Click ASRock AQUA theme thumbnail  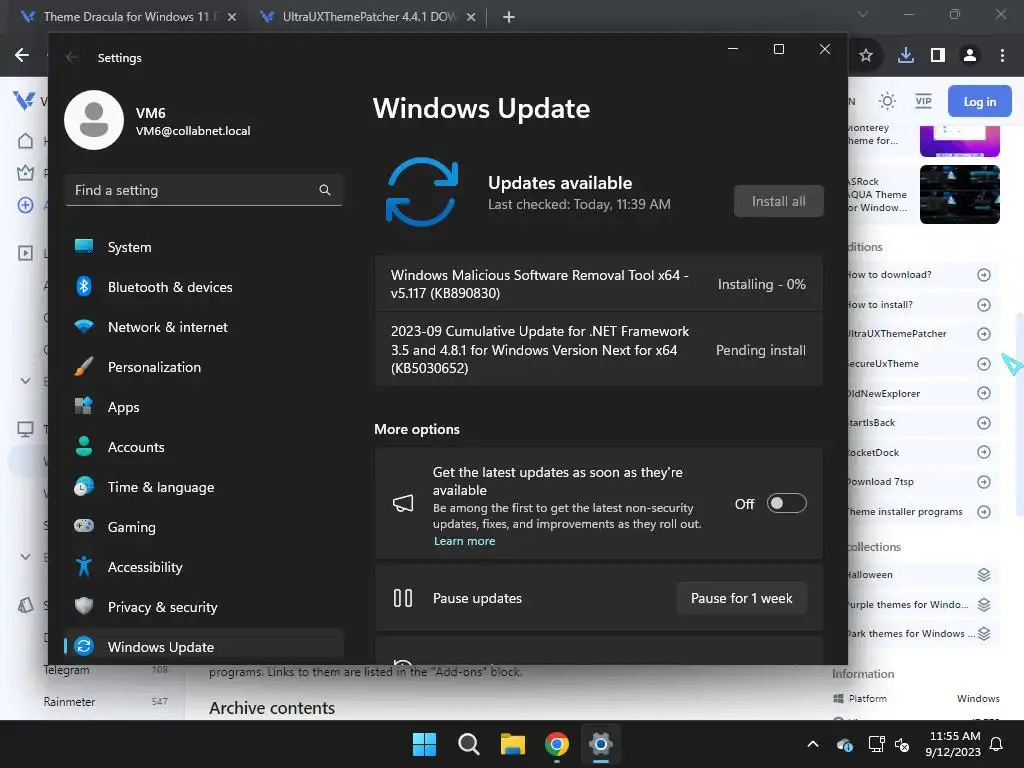pyautogui.click(x=959, y=195)
